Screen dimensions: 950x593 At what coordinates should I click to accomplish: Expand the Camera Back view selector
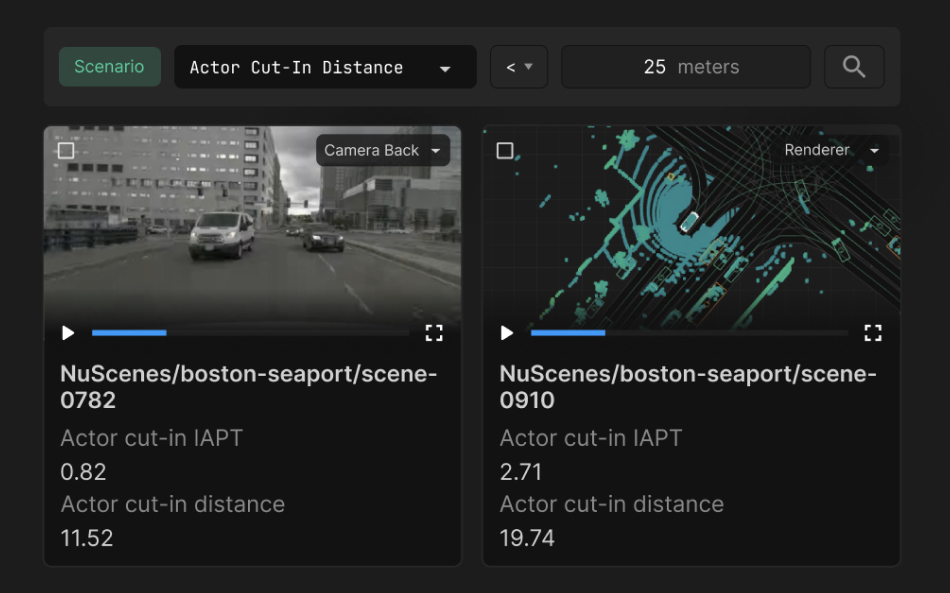pos(382,151)
